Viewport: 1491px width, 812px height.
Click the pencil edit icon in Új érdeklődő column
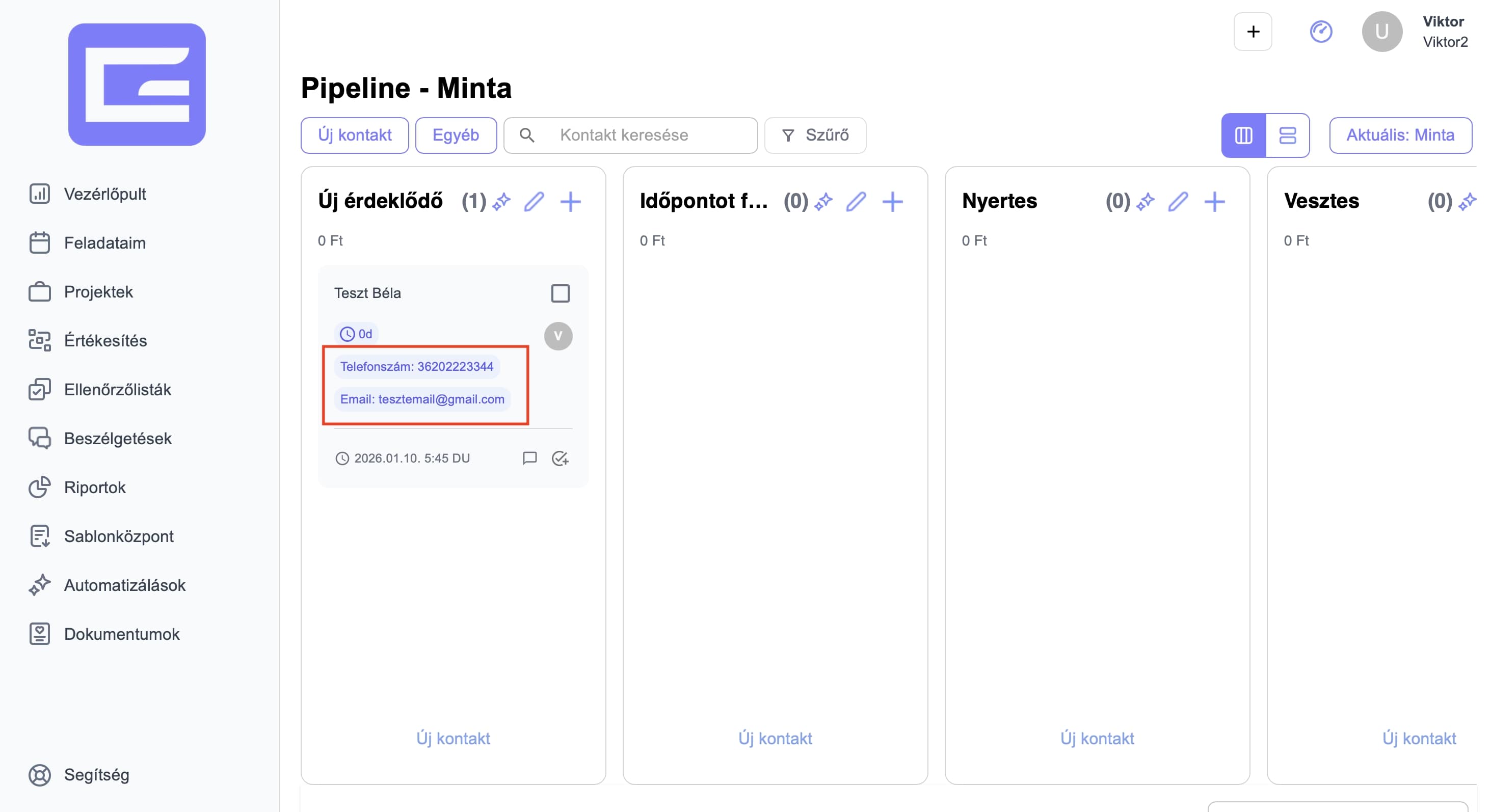[x=534, y=201]
